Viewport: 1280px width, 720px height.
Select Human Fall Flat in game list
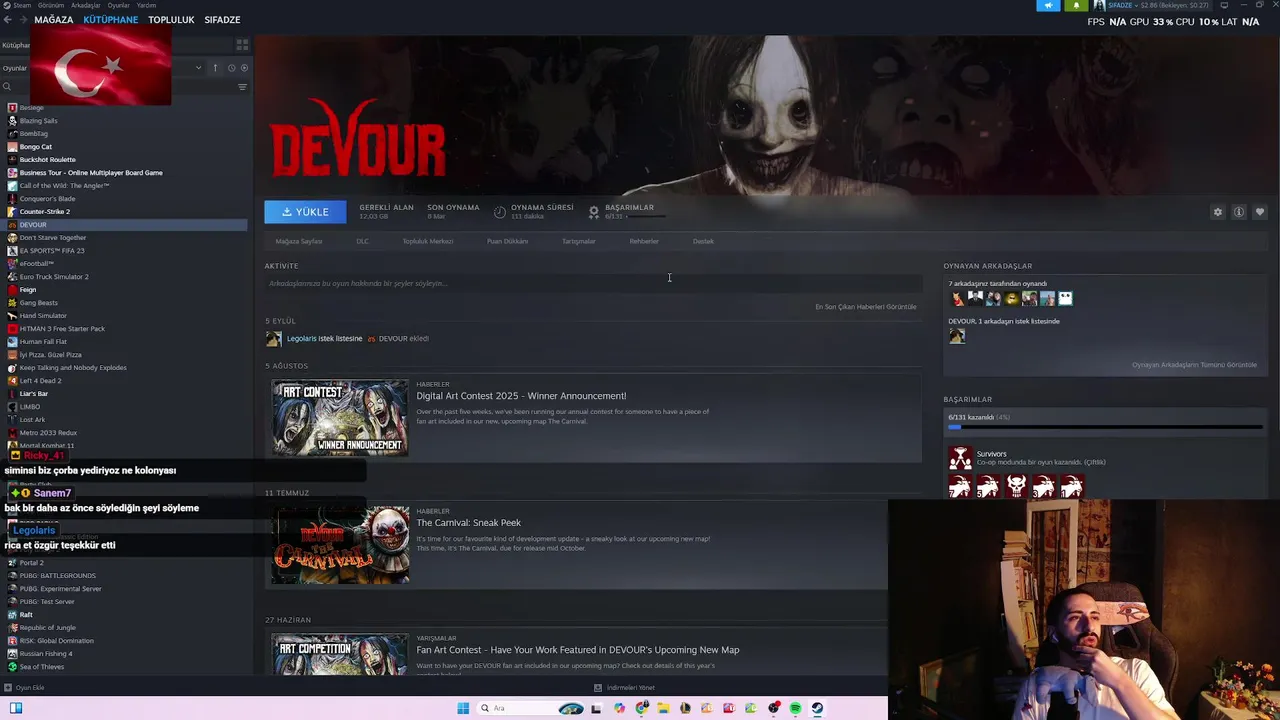click(x=43, y=342)
